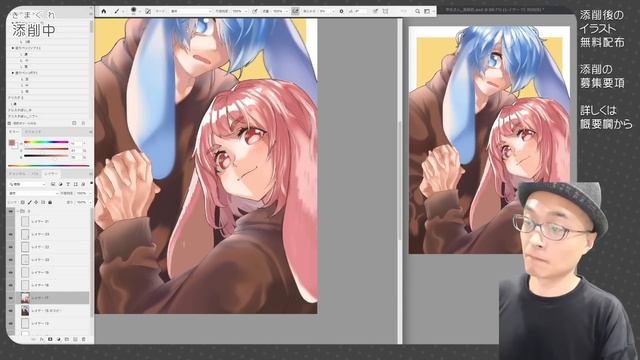This screenshot has height=360, width=640.
Task: Toggle pressure for opacity icon
Action: tap(255, 11)
